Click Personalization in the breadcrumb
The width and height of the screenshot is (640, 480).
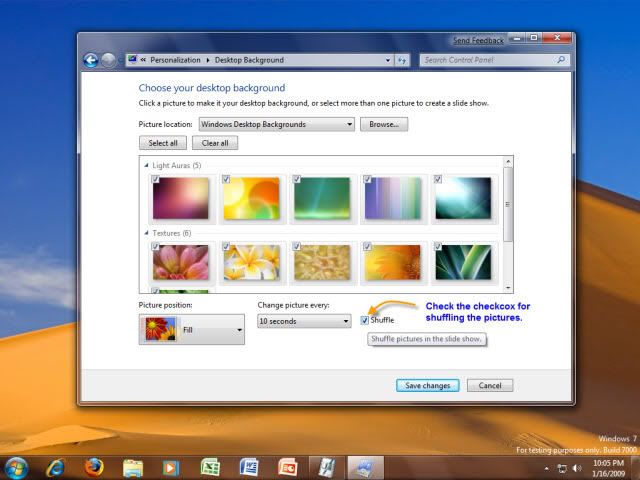point(175,60)
